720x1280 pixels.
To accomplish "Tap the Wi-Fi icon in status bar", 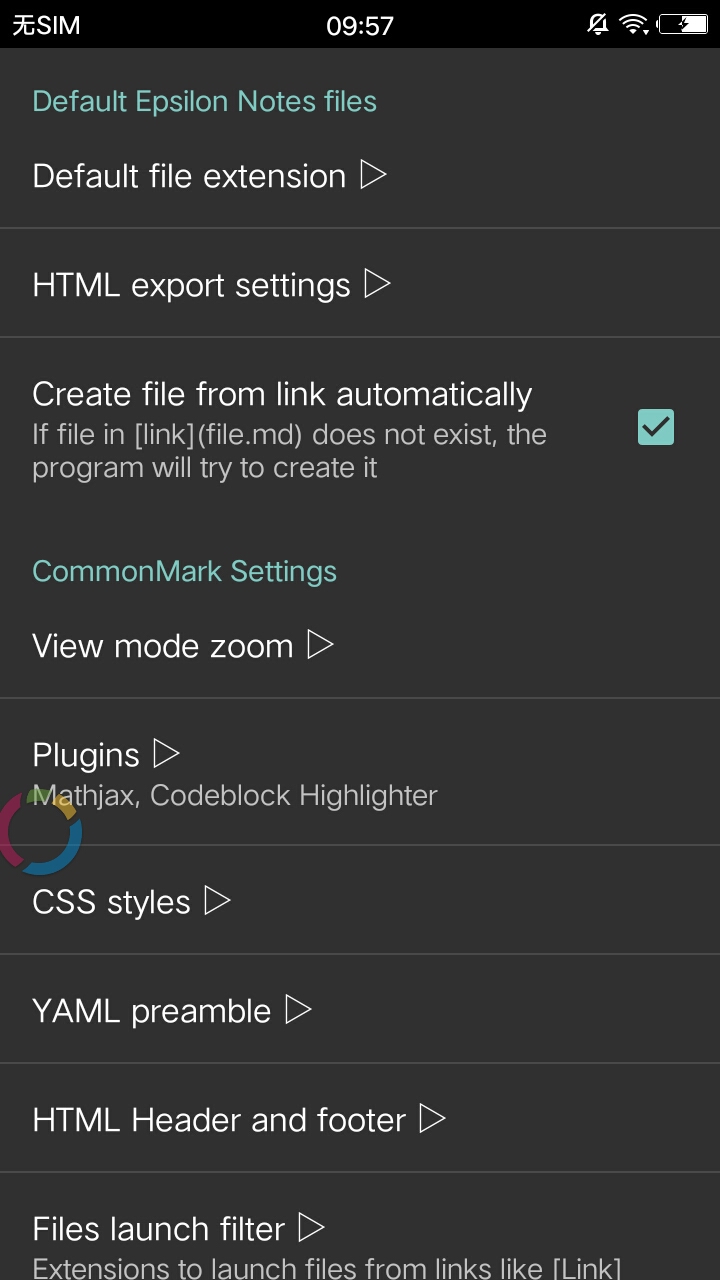I will (x=633, y=25).
